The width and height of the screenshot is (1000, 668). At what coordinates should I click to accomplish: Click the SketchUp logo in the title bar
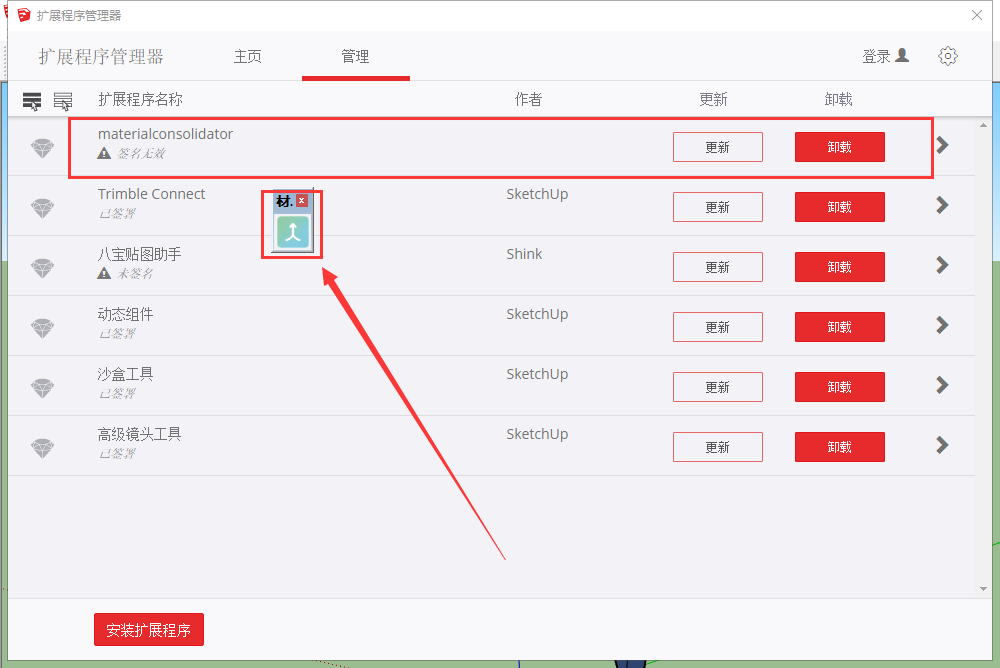click(x=24, y=15)
